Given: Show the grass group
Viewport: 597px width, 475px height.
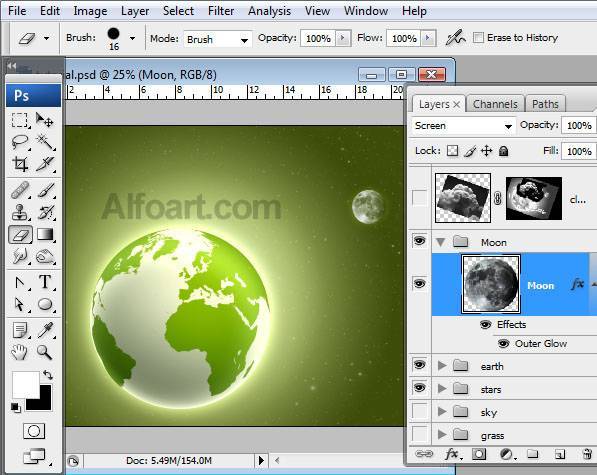Looking at the screenshot, I should coord(420,434).
